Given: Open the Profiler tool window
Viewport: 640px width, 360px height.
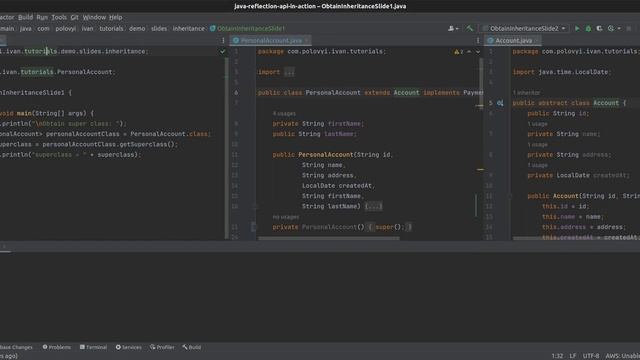Looking at the screenshot, I should pyautogui.click(x=162, y=347).
